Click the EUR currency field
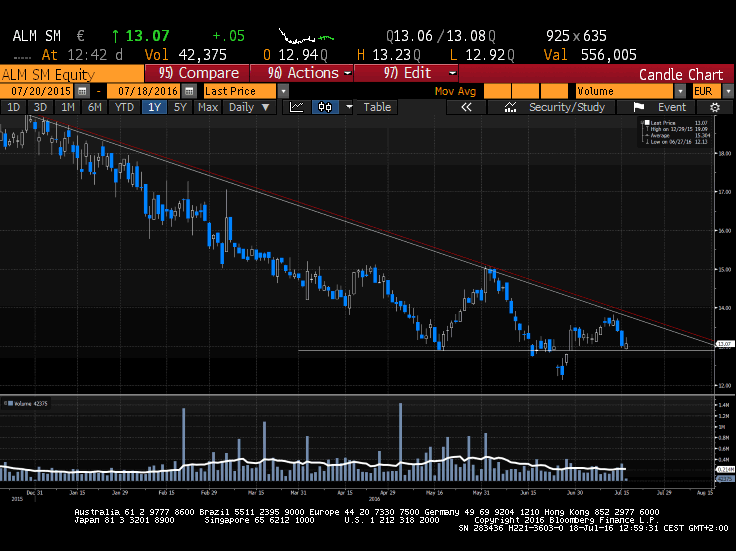 707,91
